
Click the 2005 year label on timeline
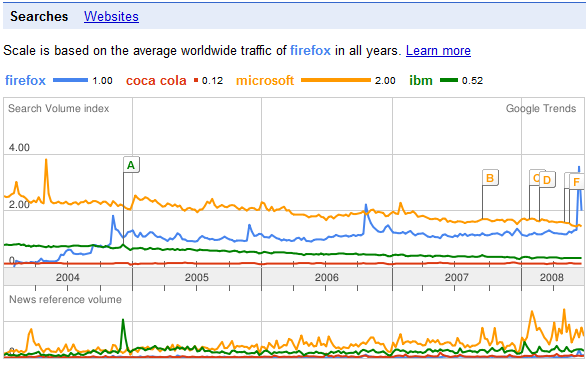click(x=197, y=277)
